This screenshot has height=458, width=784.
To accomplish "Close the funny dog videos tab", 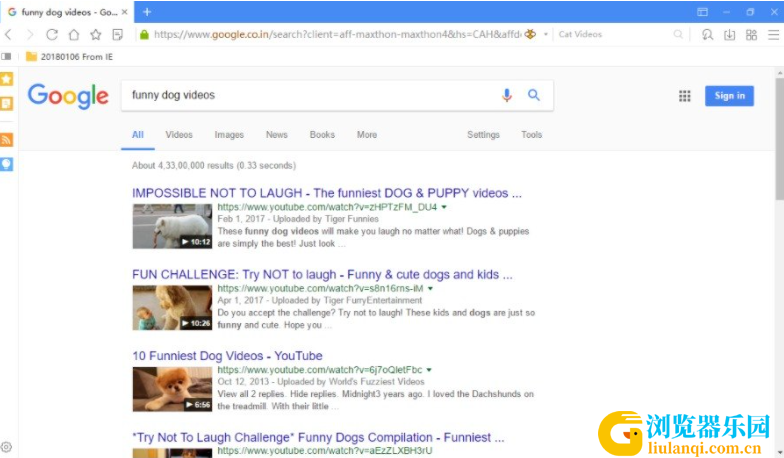I will pos(125,12).
